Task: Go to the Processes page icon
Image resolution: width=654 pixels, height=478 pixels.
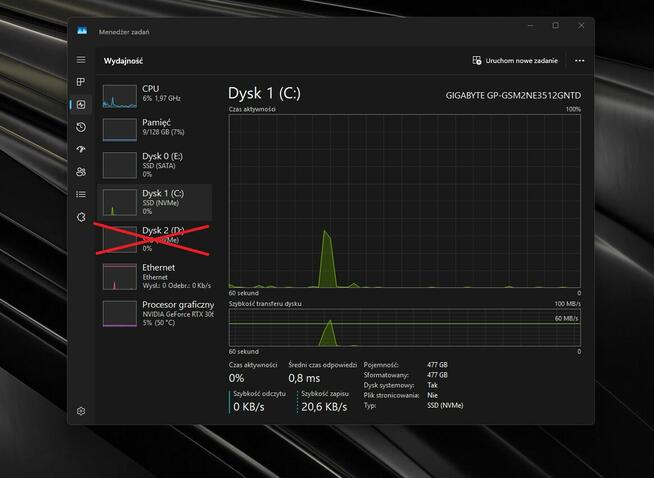Action: pyautogui.click(x=81, y=82)
